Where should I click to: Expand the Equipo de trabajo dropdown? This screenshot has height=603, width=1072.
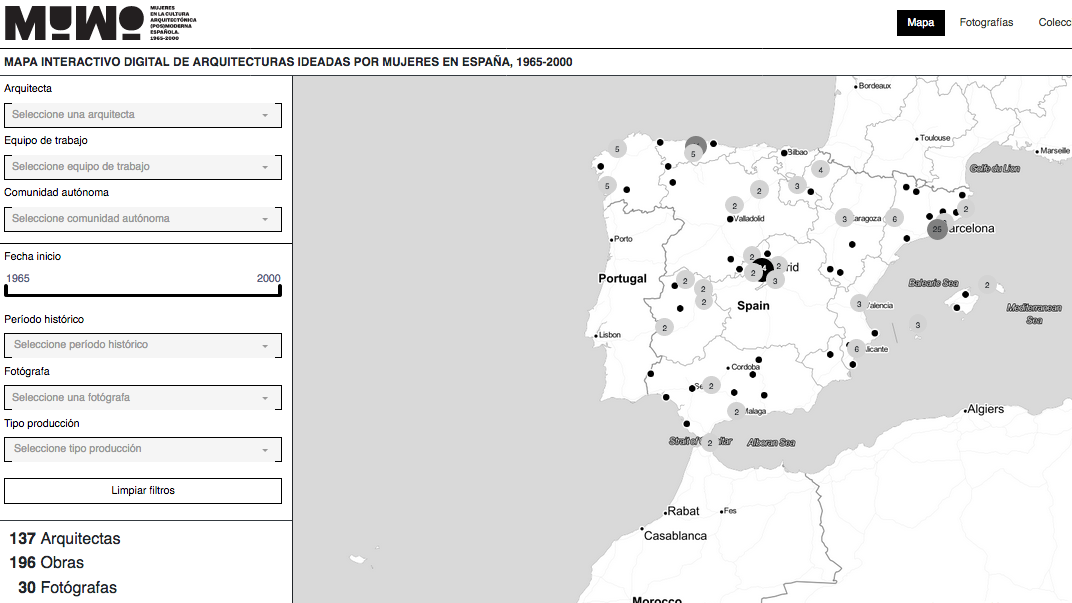click(x=143, y=167)
